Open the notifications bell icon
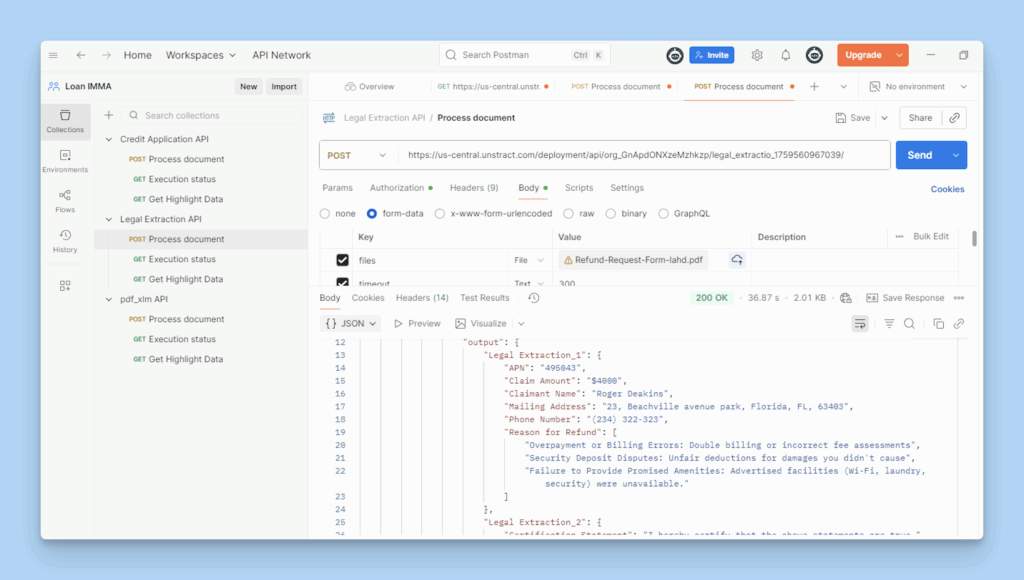This screenshot has width=1024, height=580. [786, 55]
